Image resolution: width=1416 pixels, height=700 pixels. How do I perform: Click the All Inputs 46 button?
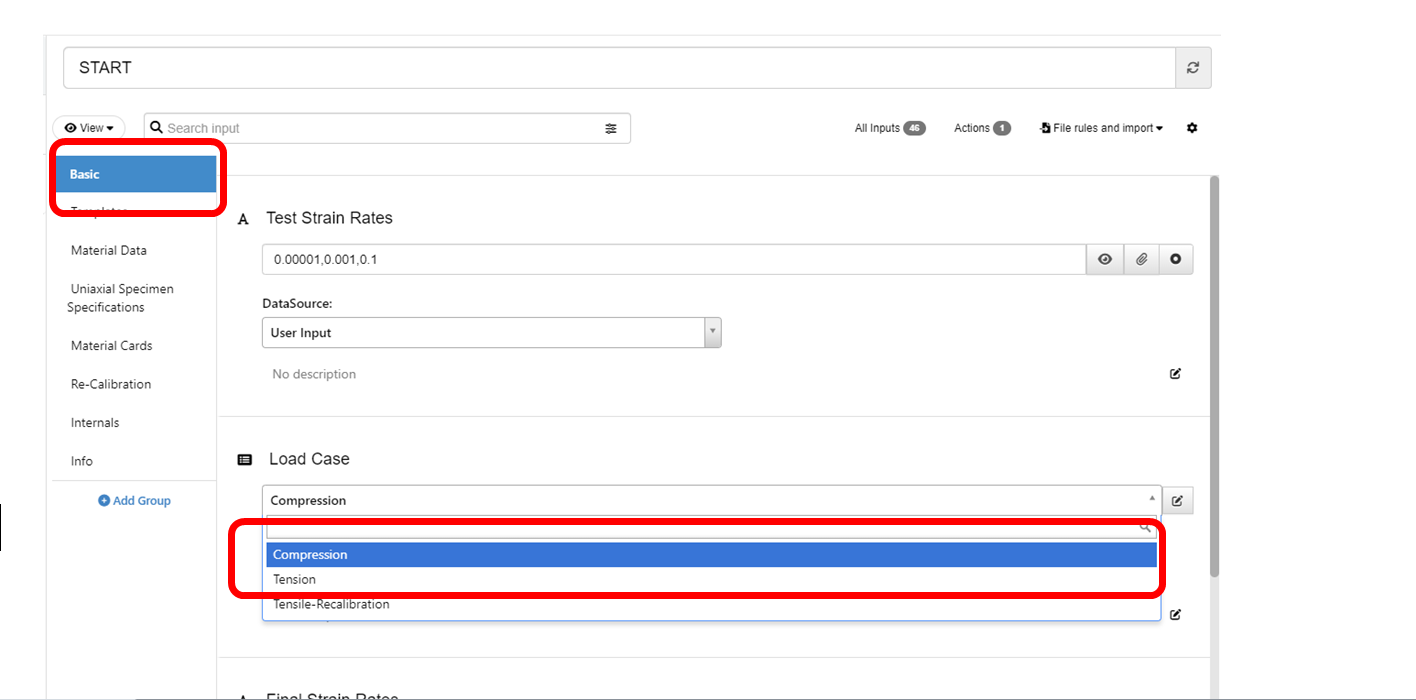click(x=889, y=128)
